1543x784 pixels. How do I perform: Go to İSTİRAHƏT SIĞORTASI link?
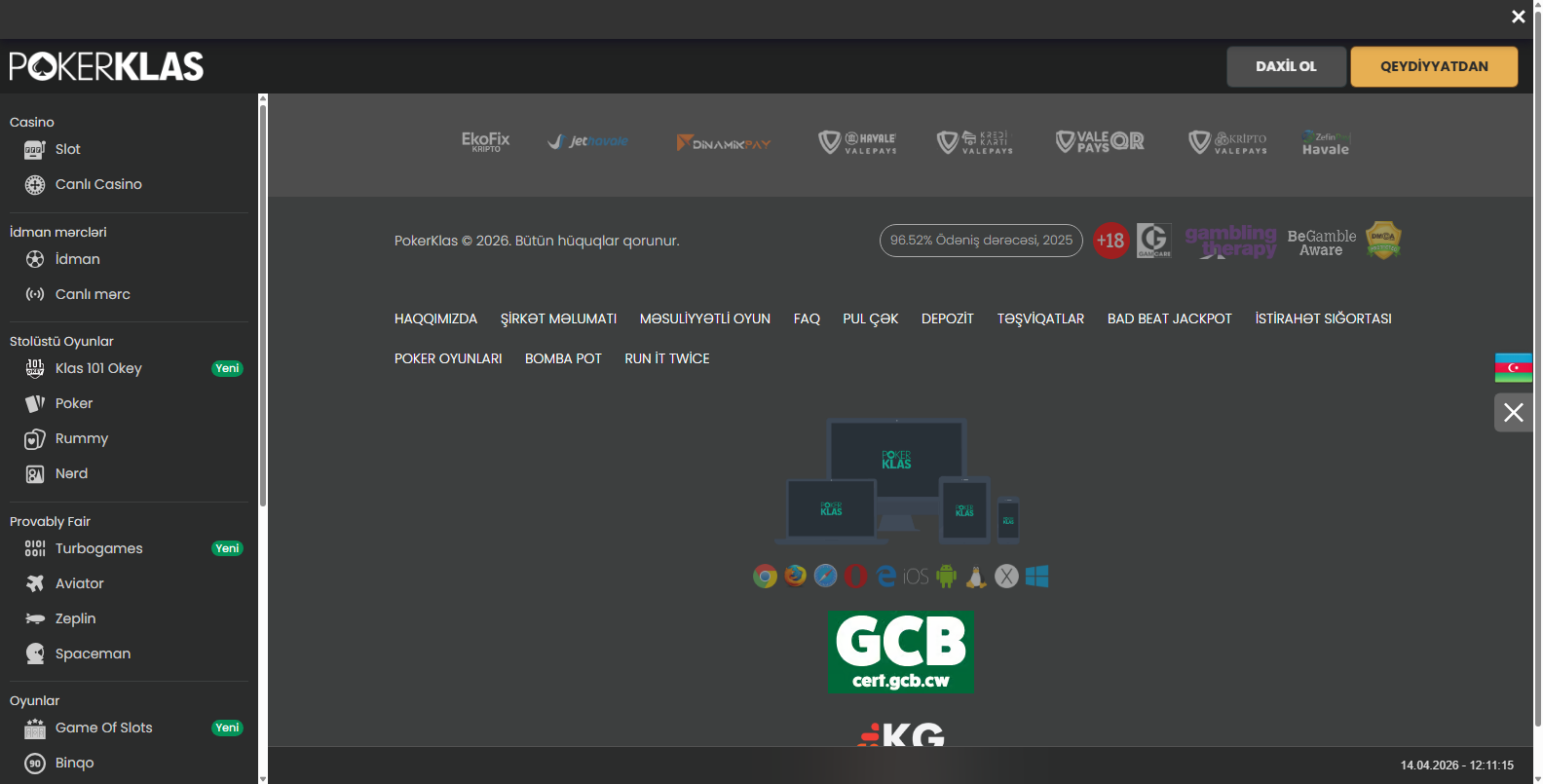pos(1324,318)
